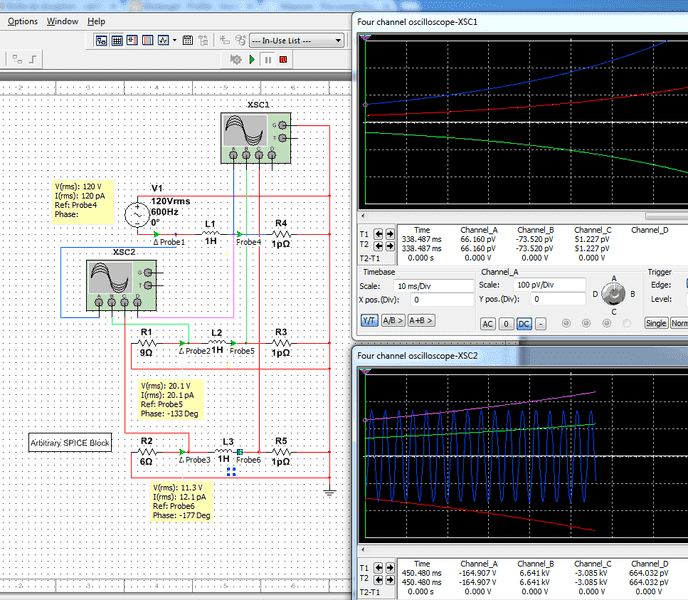
Task: Click XSC1 cursor marker at display top
Action: pyautogui.click(x=365, y=38)
